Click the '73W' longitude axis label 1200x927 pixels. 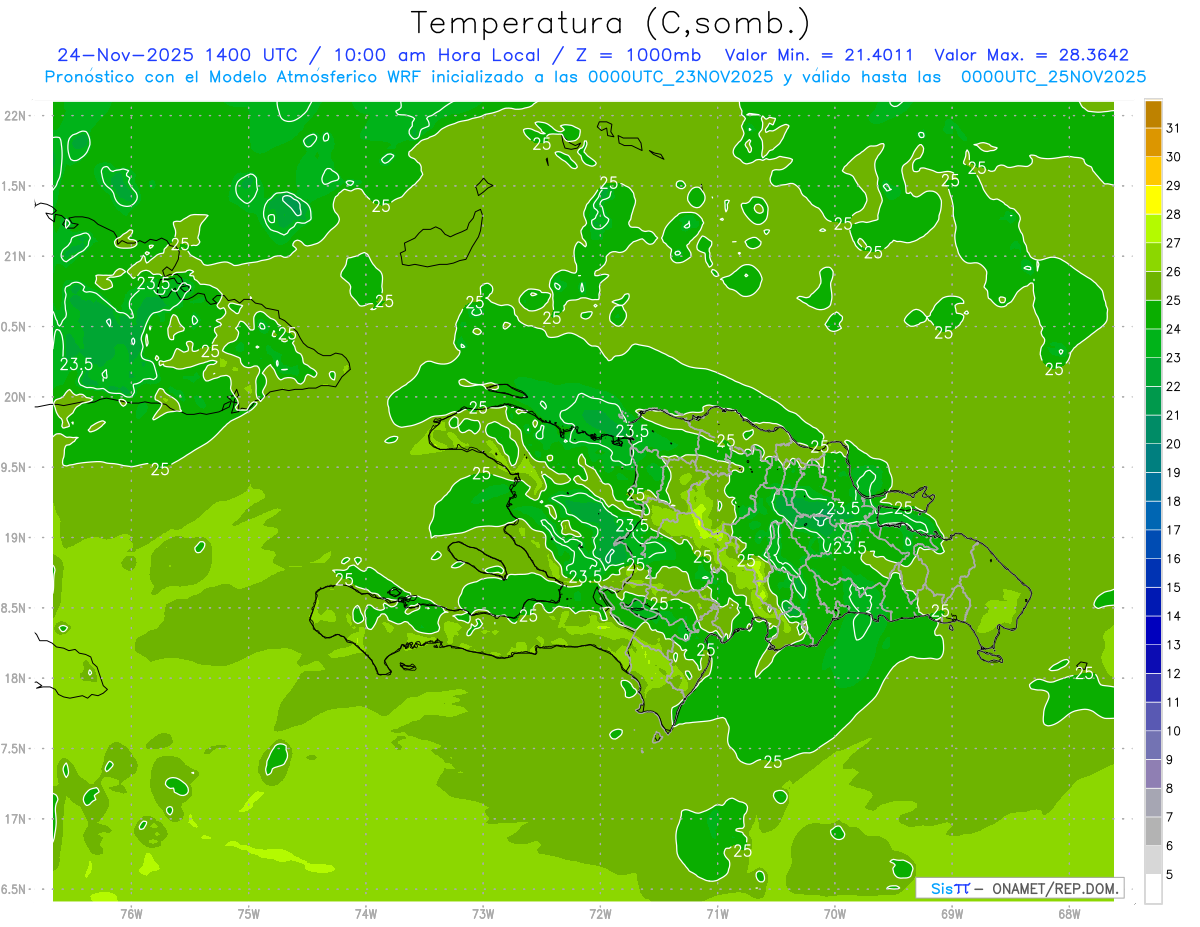coord(483,913)
